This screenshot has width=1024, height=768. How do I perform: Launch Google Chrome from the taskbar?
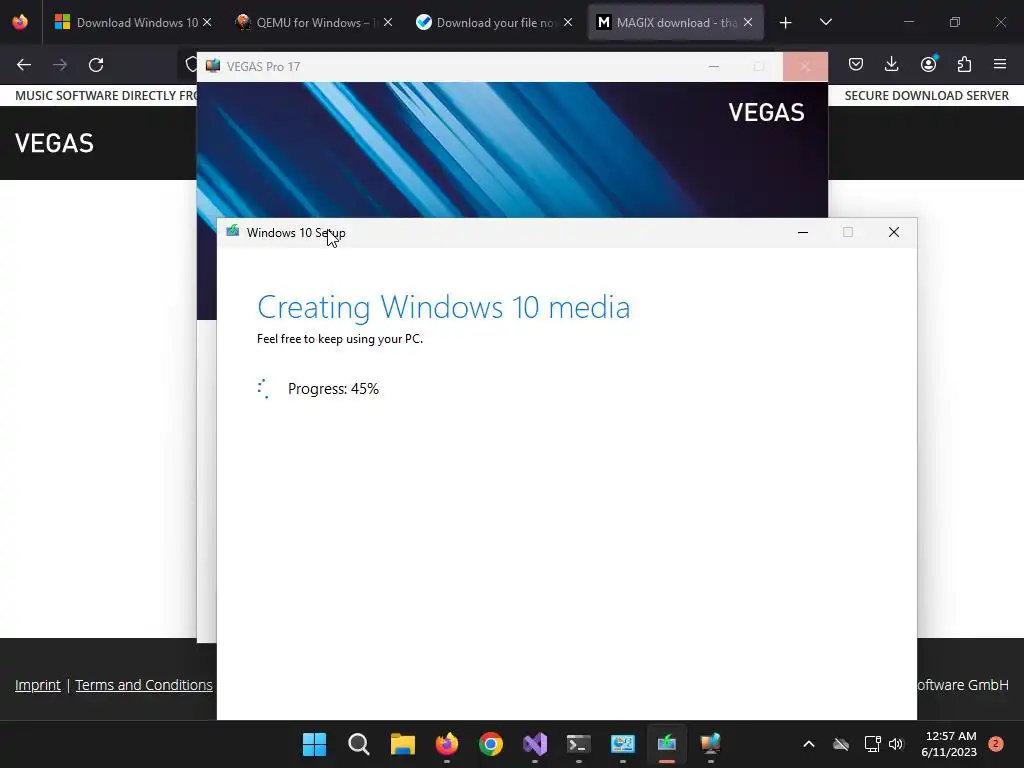(x=490, y=744)
